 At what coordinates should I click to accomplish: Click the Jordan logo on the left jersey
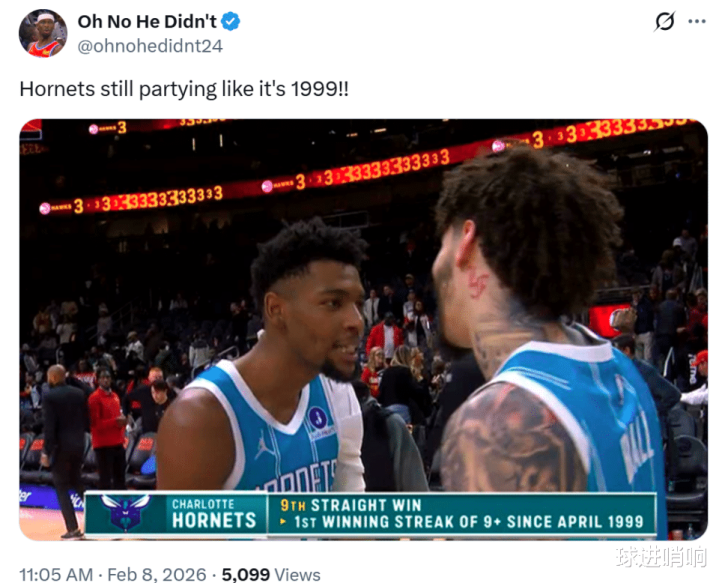pyautogui.click(x=264, y=444)
